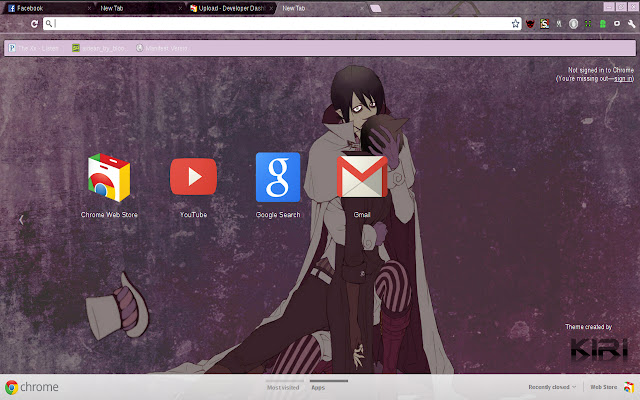Click the 'YouTube' label text
The height and width of the screenshot is (400, 640).
click(193, 215)
